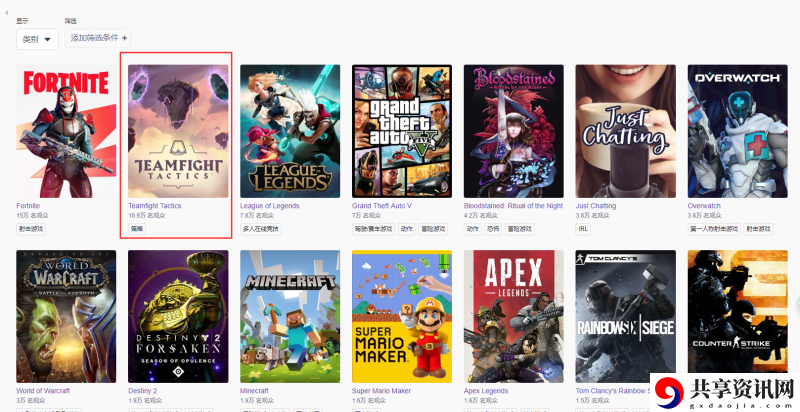This screenshot has width=800, height=412.
Task: Select the 射击游戏 tag under Fortnite
Action: (x=31, y=229)
